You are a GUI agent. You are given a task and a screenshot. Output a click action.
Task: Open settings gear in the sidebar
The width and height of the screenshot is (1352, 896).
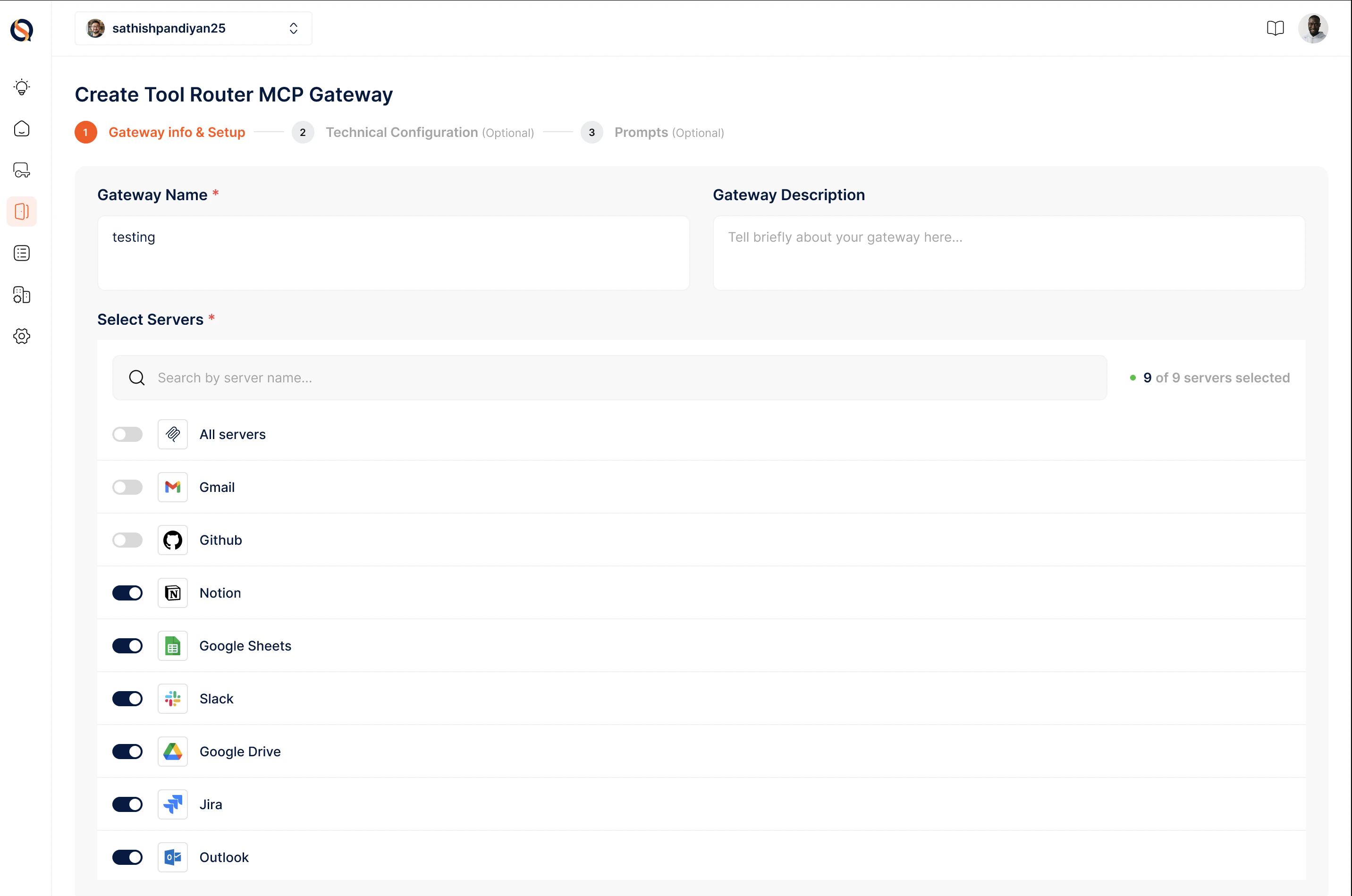tap(22, 336)
